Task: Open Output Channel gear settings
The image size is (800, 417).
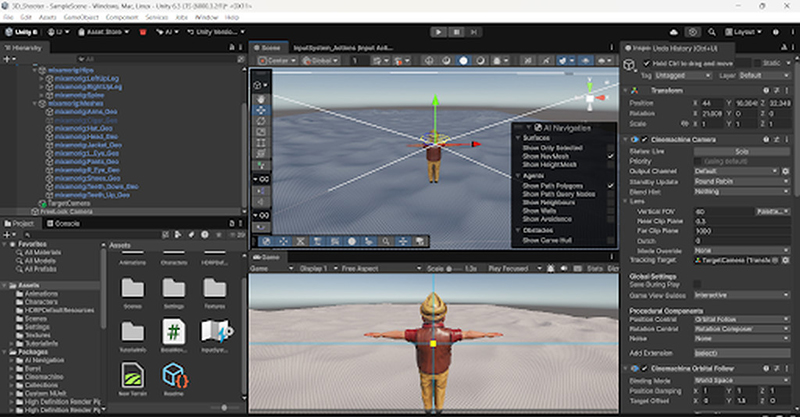Action: [x=786, y=171]
